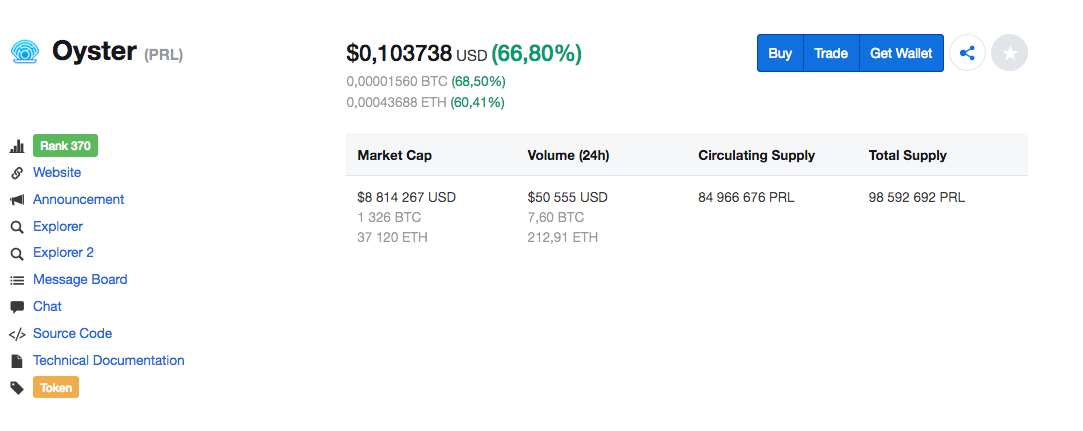This screenshot has width=1083, height=431.
Task: Click the tag icon beside Token
Action: point(17,388)
